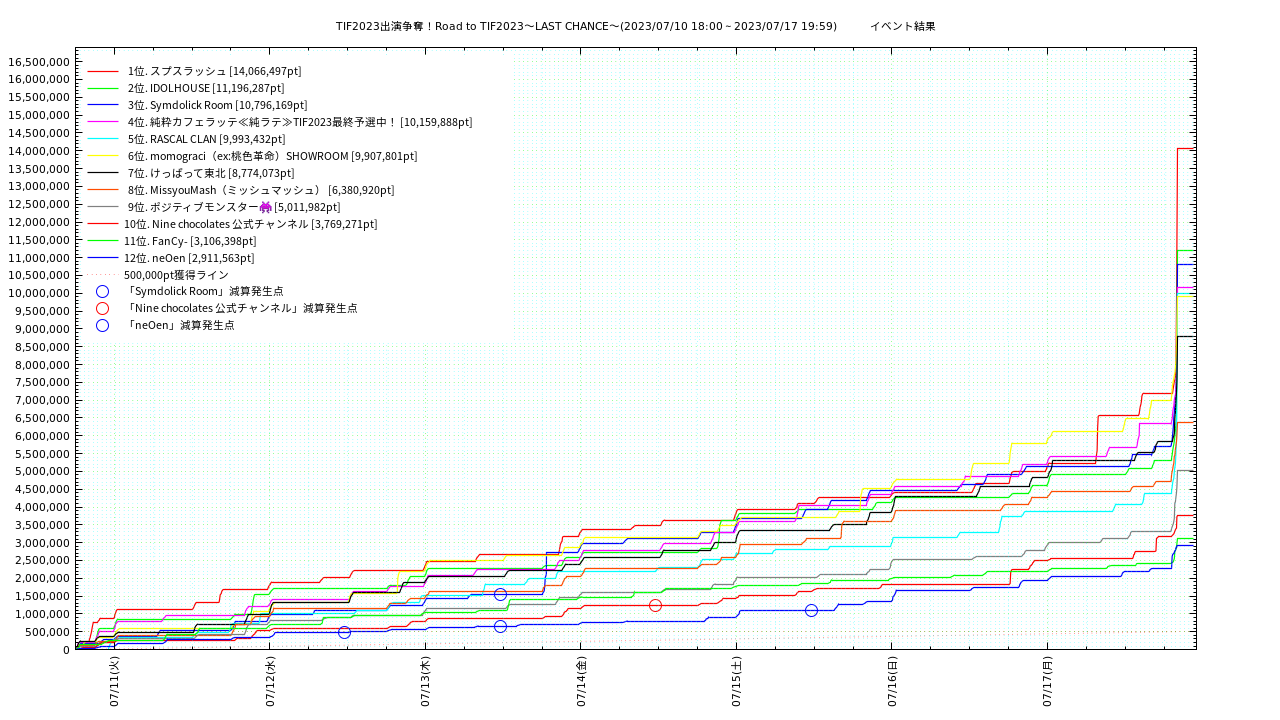The image size is (1280, 720).
Task: Click the upper blue circle marker before 07/14
Action: (x=500, y=594)
